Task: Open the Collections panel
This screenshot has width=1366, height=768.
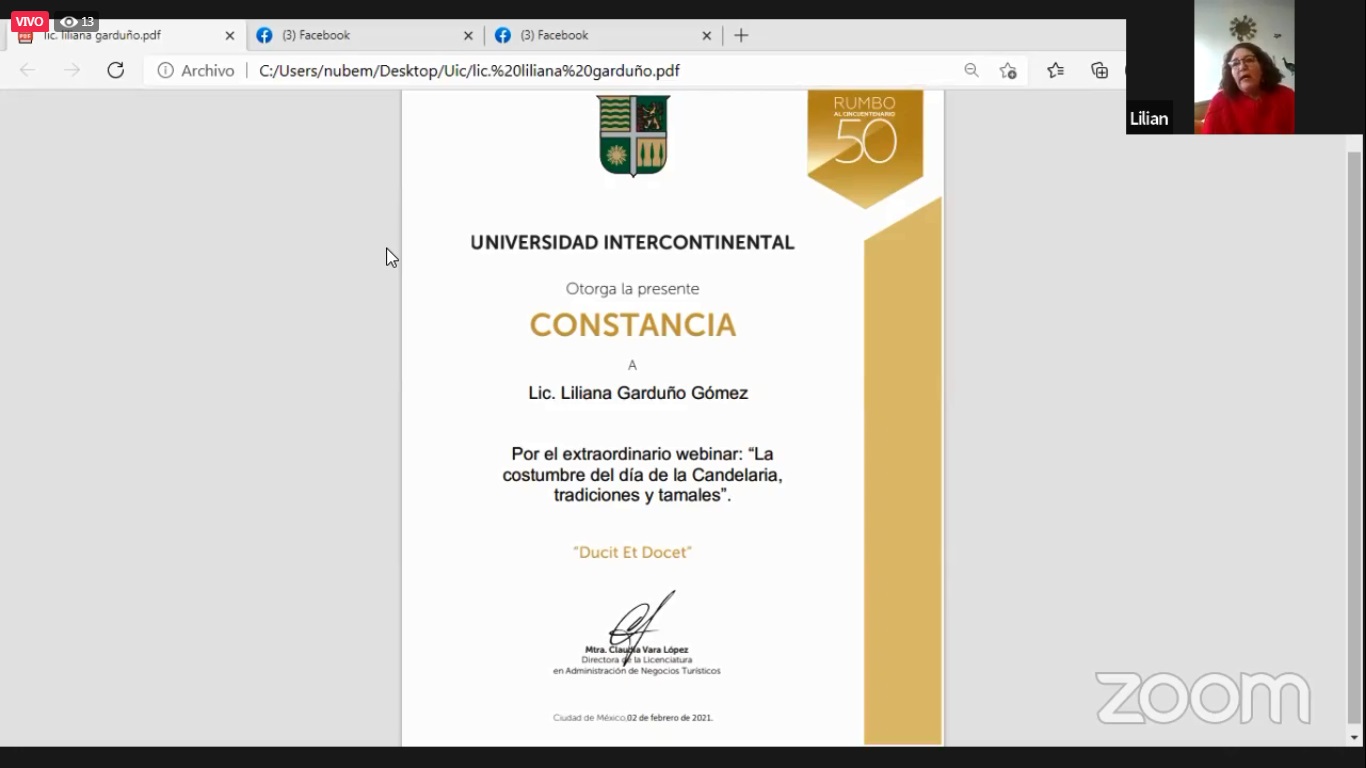Action: point(1100,70)
